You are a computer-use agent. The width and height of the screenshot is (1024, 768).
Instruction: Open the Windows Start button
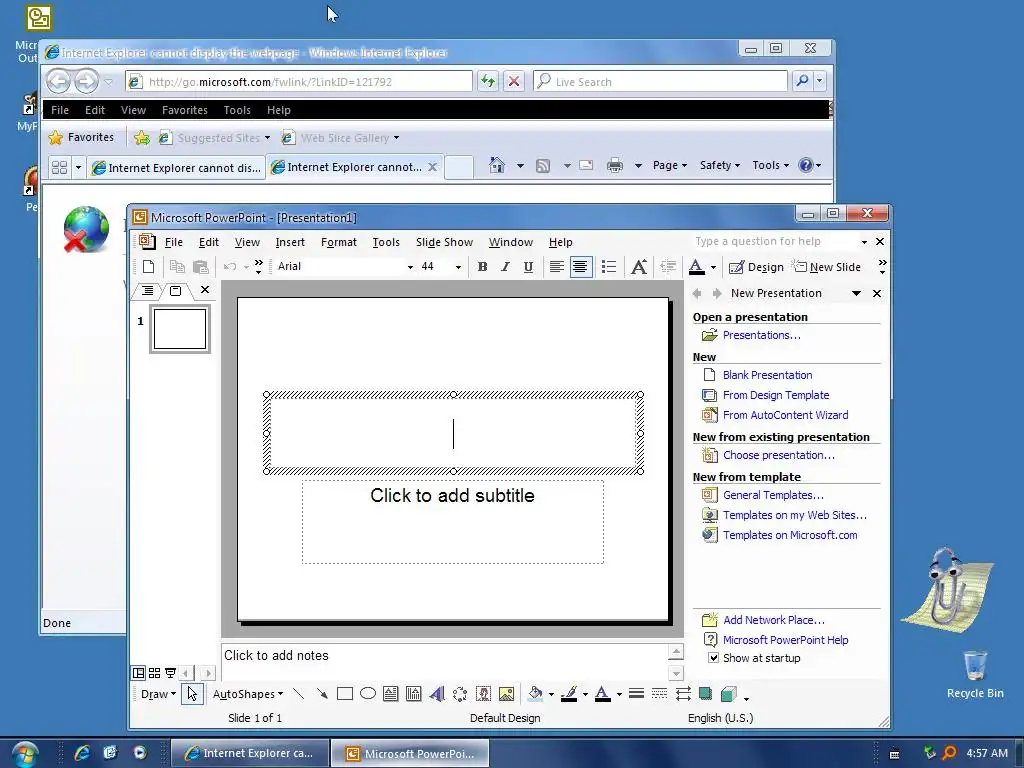click(x=24, y=754)
